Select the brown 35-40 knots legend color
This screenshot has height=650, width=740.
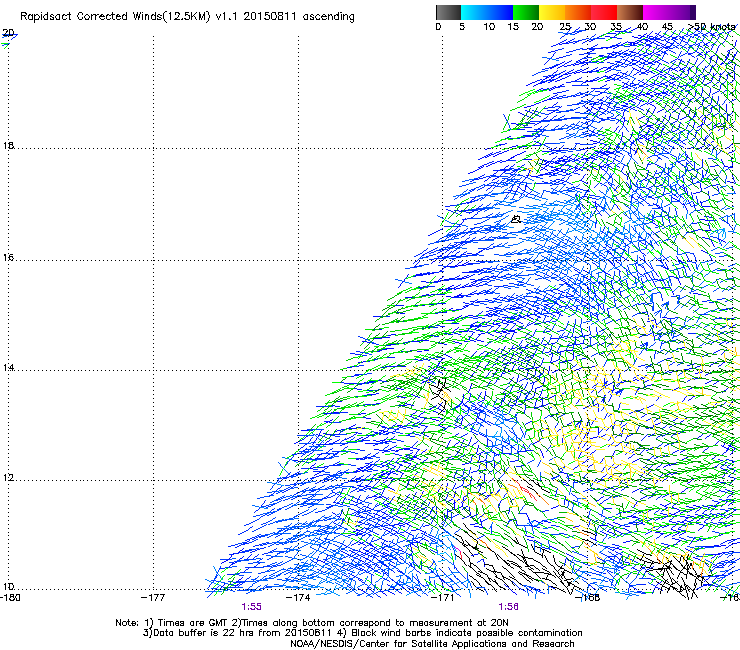630,12
